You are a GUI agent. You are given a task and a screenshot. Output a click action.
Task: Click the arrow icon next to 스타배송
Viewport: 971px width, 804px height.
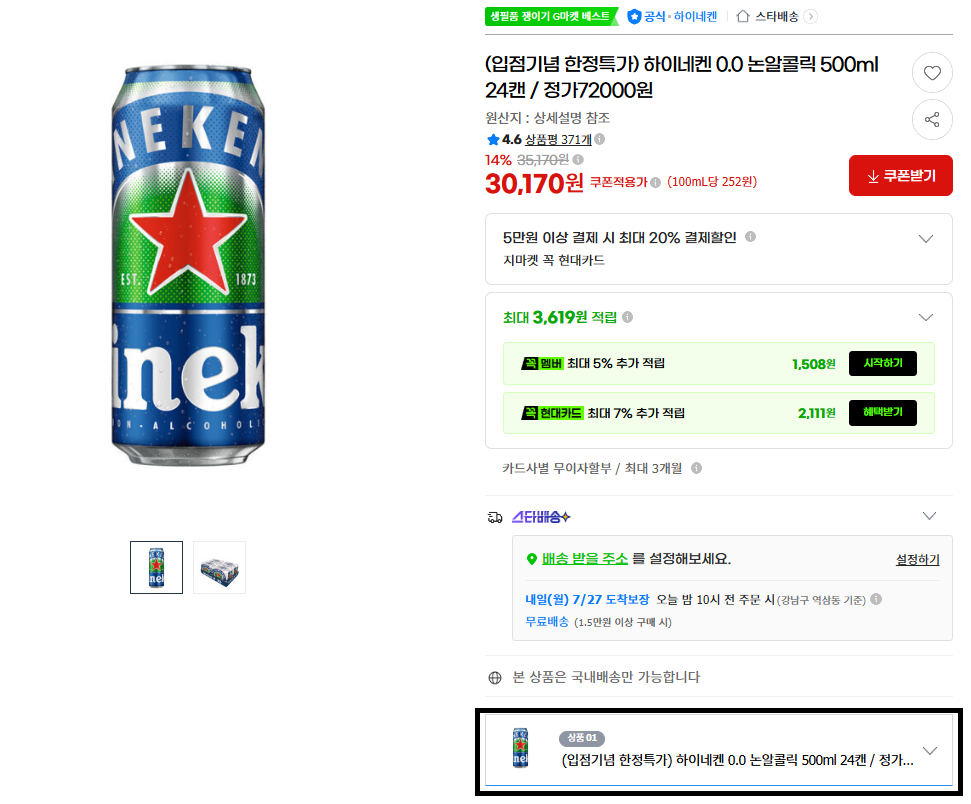pos(810,17)
